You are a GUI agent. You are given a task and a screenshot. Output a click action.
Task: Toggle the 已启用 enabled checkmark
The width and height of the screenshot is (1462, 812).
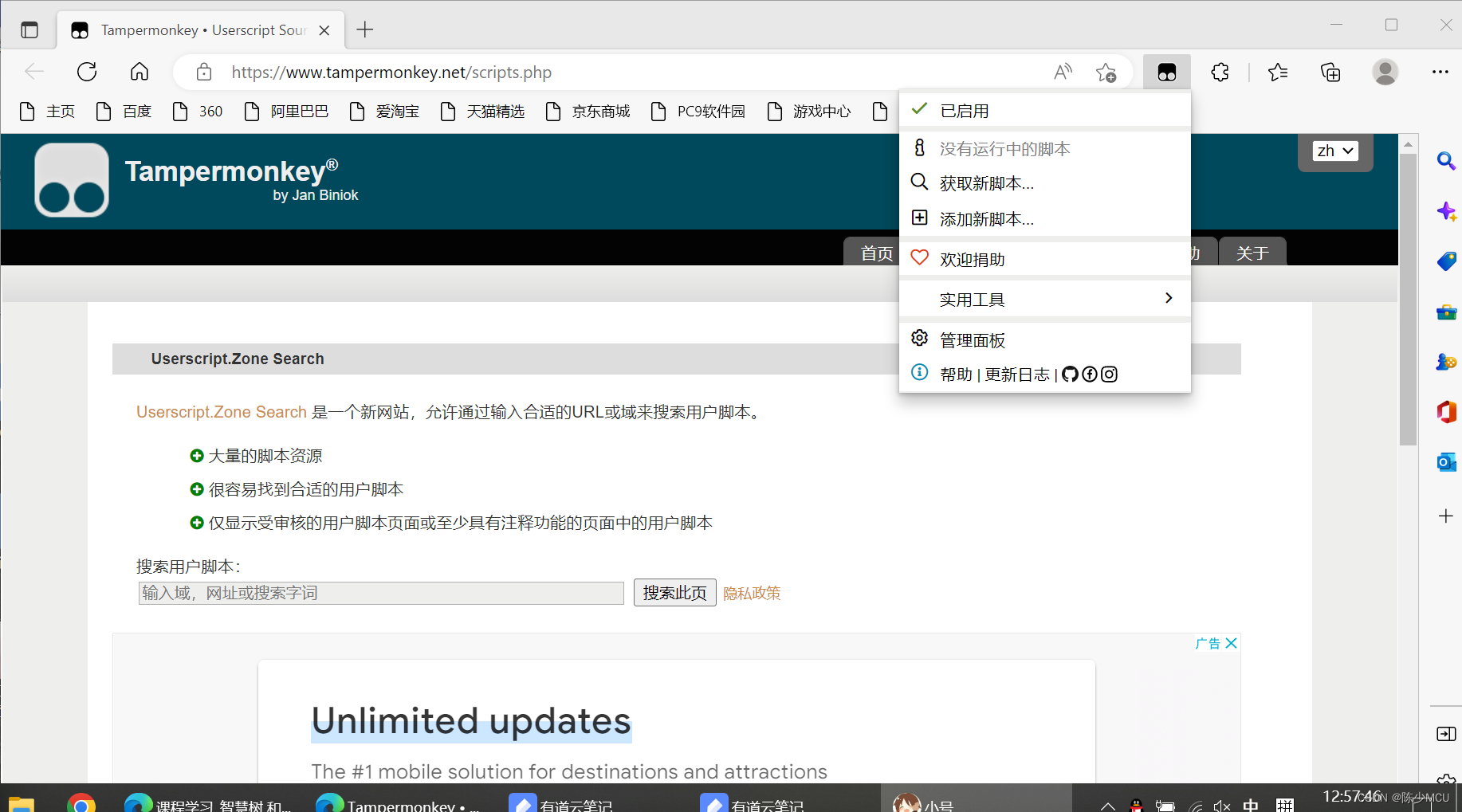pyautogui.click(x=919, y=109)
